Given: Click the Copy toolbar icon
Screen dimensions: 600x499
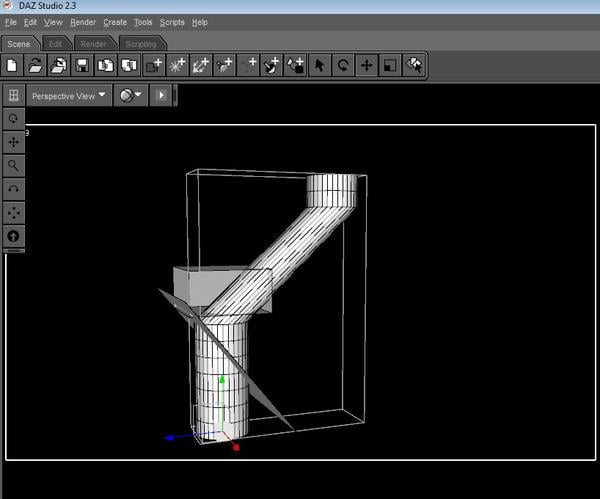Looking at the screenshot, I should pos(105,65).
